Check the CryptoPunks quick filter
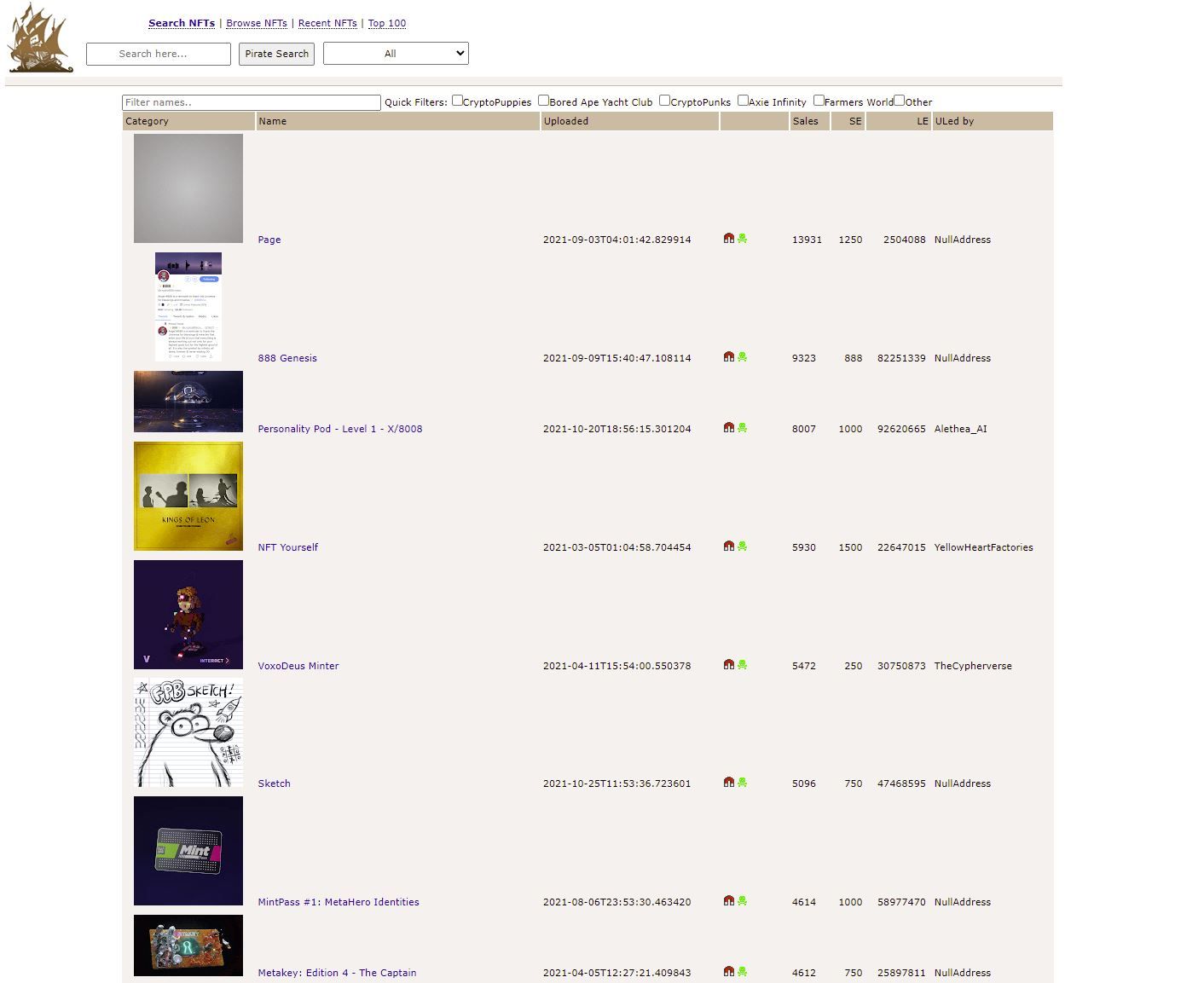Viewport: 1204px width, 983px height. pos(665,101)
